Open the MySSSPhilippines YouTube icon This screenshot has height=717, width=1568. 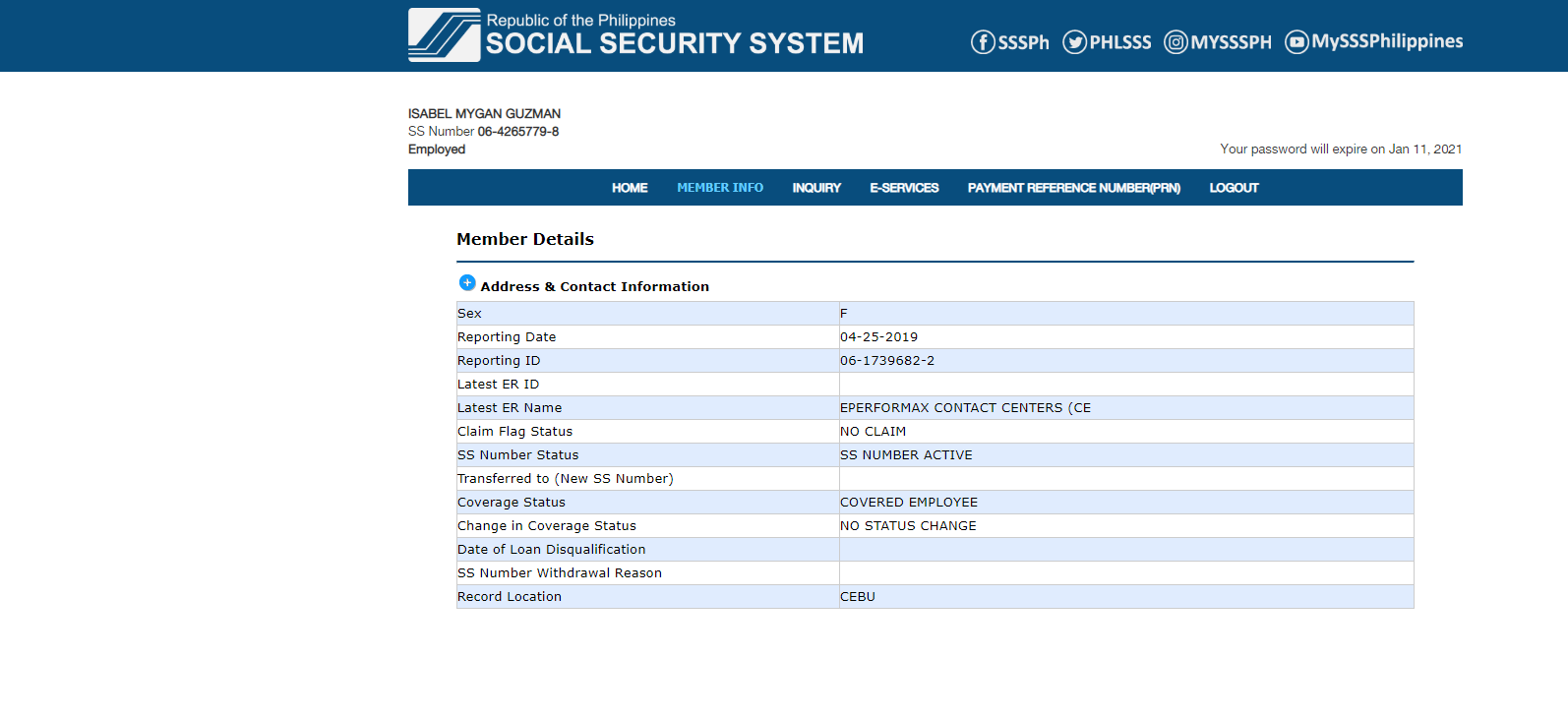point(1297,42)
